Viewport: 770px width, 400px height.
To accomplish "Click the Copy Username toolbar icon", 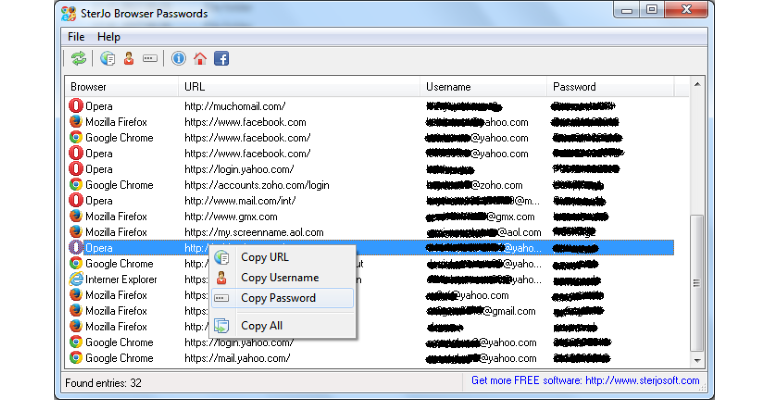I will click(x=129, y=59).
